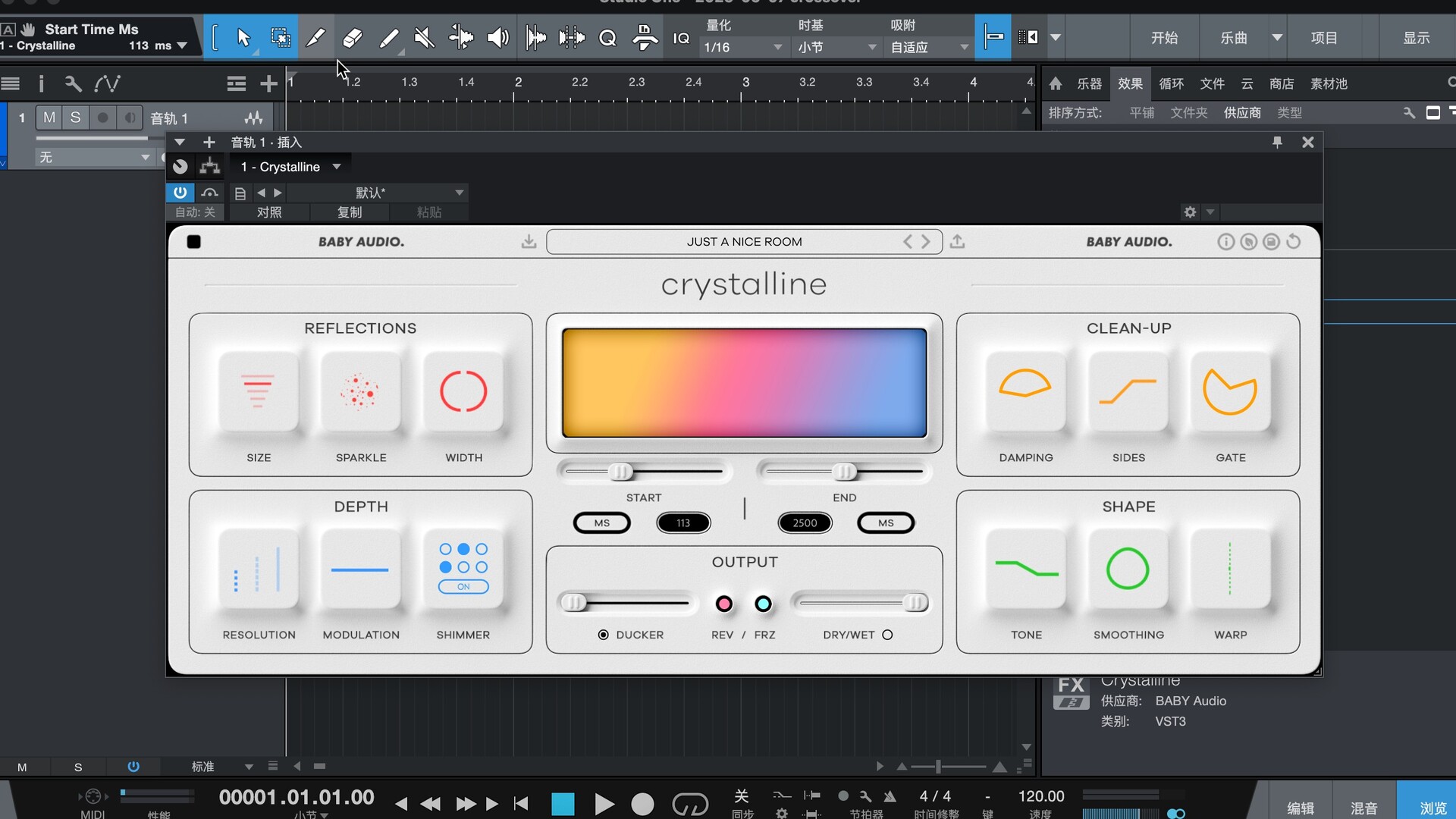This screenshot has height=819, width=1456.
Task: Collapse insert panel disclosure triangle
Action: tap(180, 142)
